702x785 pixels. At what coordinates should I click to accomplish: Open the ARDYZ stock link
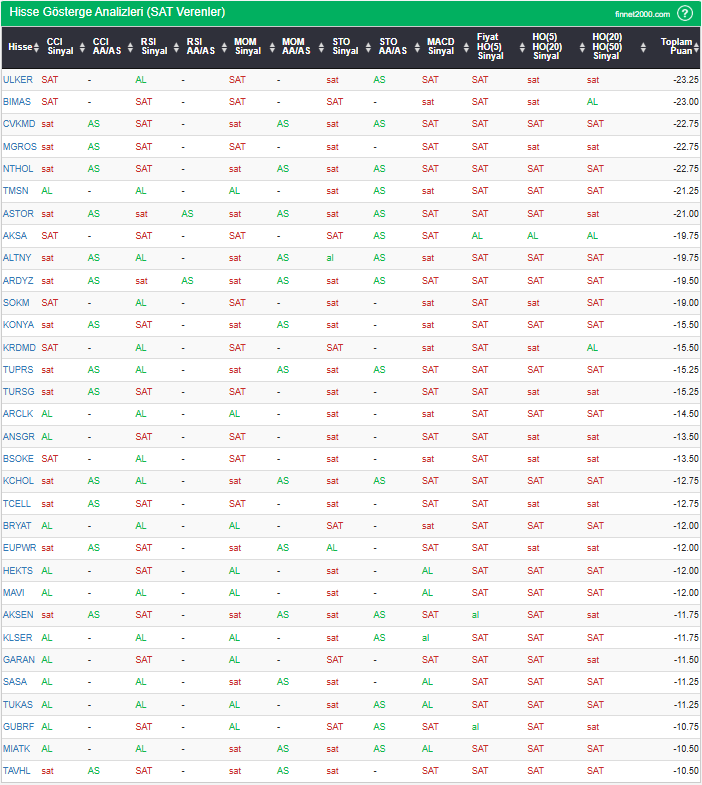[18, 281]
